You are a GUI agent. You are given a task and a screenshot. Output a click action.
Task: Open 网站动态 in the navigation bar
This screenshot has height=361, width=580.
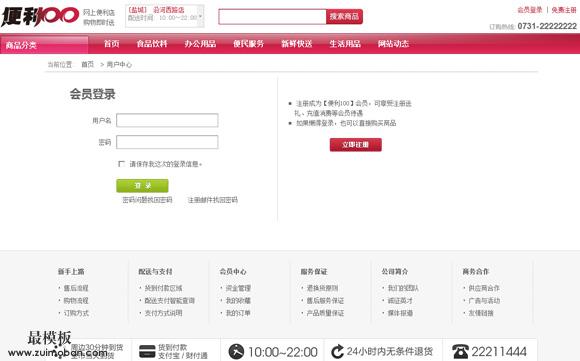pos(393,44)
